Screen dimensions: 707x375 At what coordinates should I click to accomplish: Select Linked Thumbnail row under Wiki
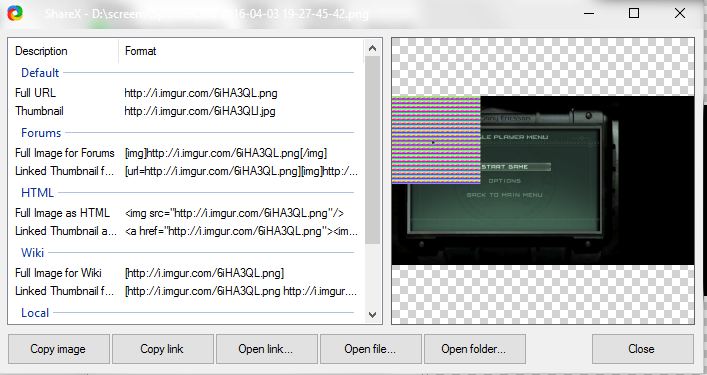tap(186, 291)
